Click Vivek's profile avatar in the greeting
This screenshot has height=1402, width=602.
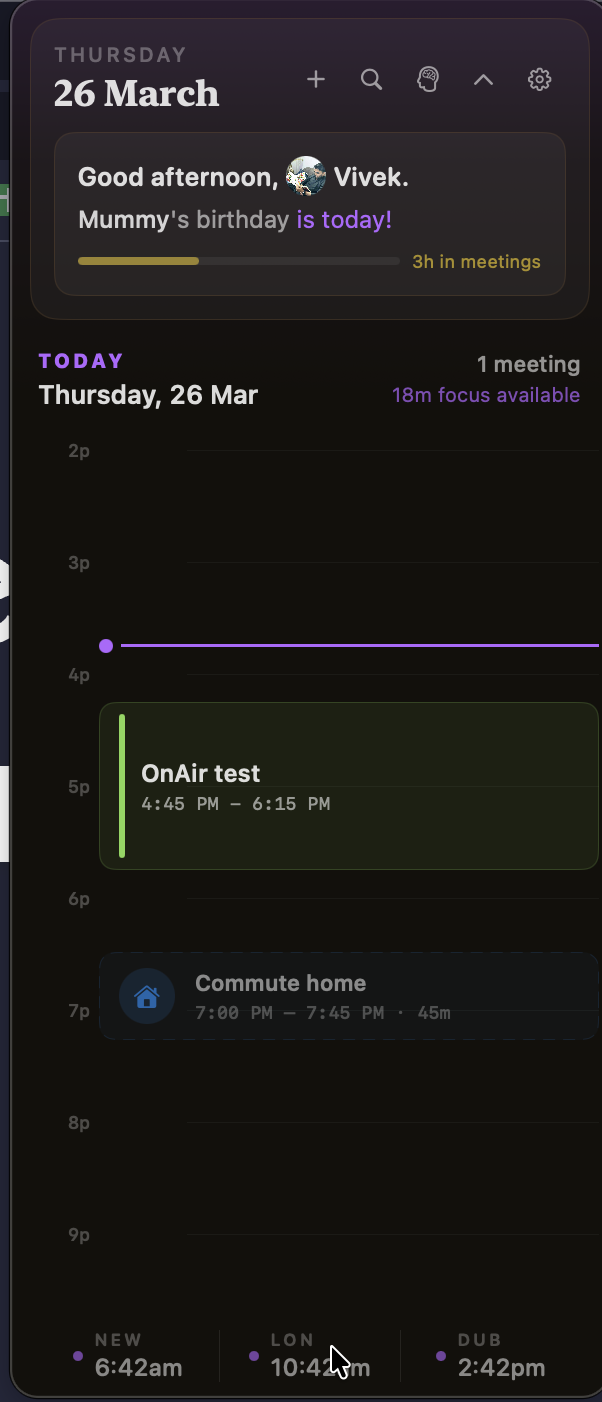[x=305, y=175]
